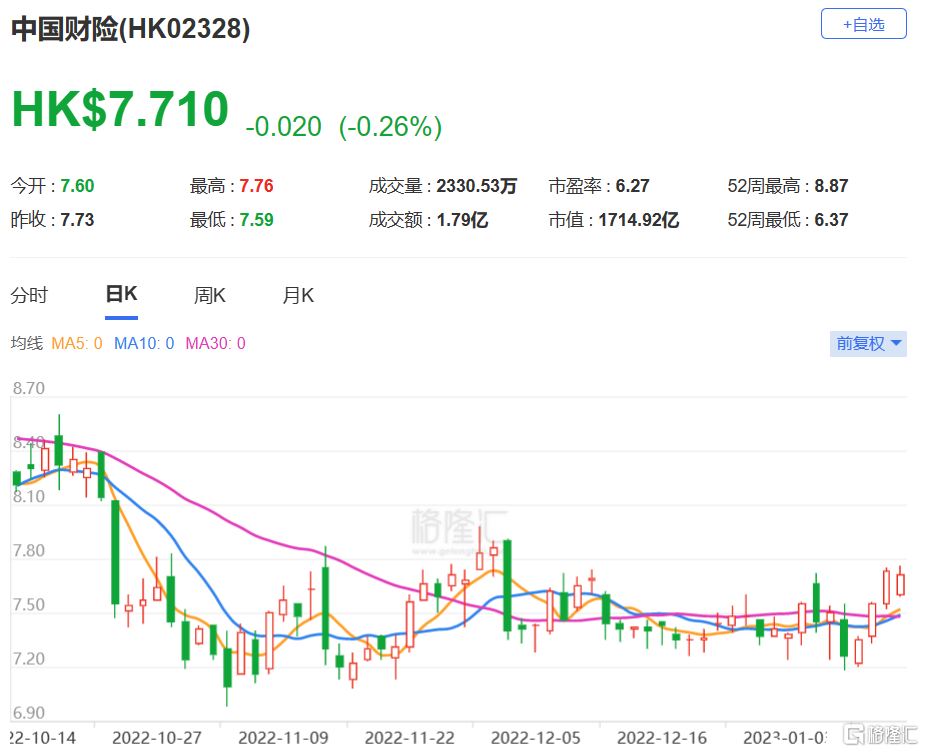Click the stock title 中国财险(HK02328)

tap(130, 28)
